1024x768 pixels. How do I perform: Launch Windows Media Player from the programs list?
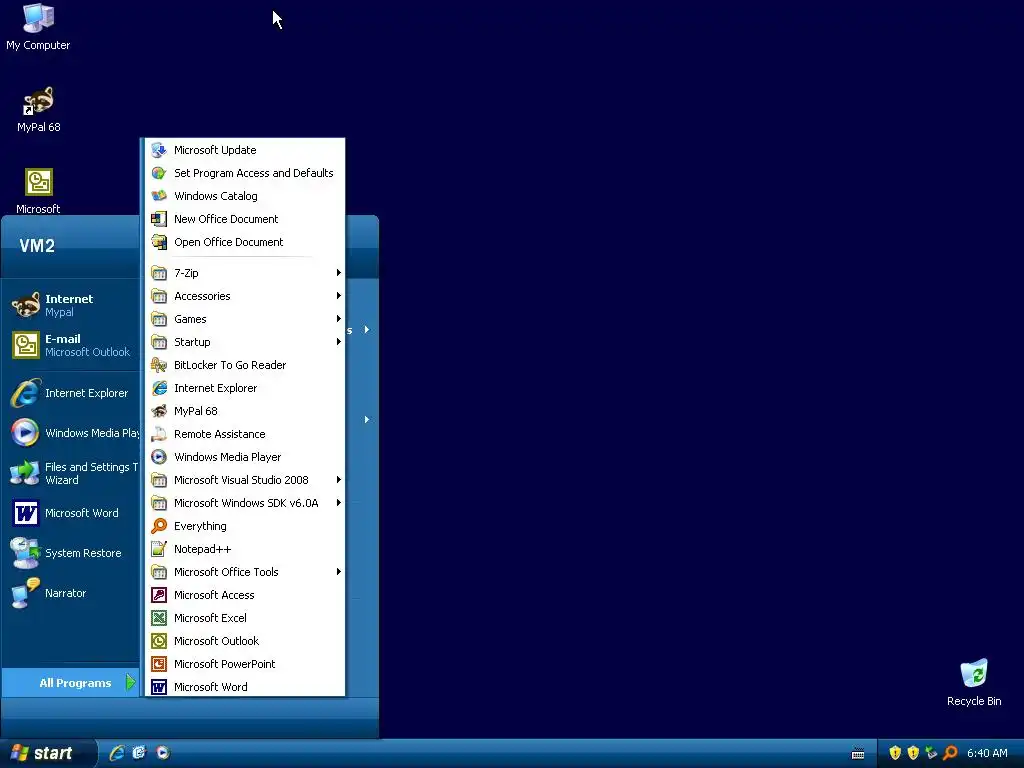point(244,457)
